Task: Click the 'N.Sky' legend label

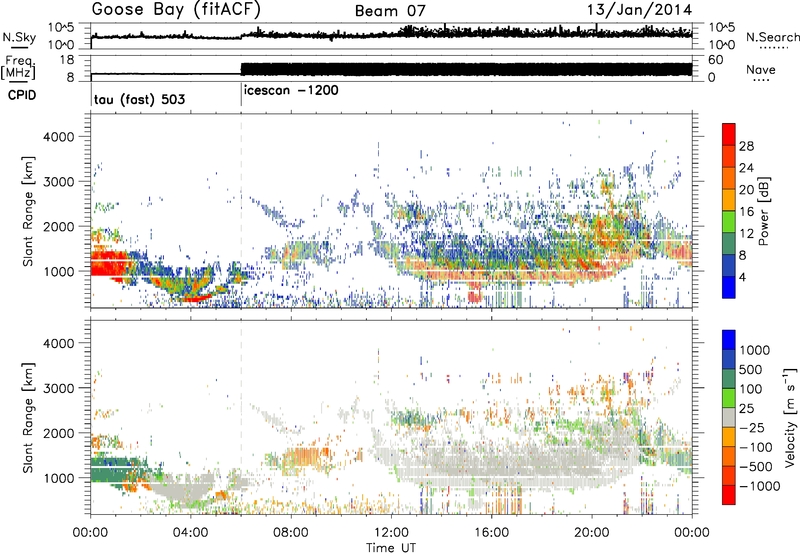Action: tap(19, 37)
